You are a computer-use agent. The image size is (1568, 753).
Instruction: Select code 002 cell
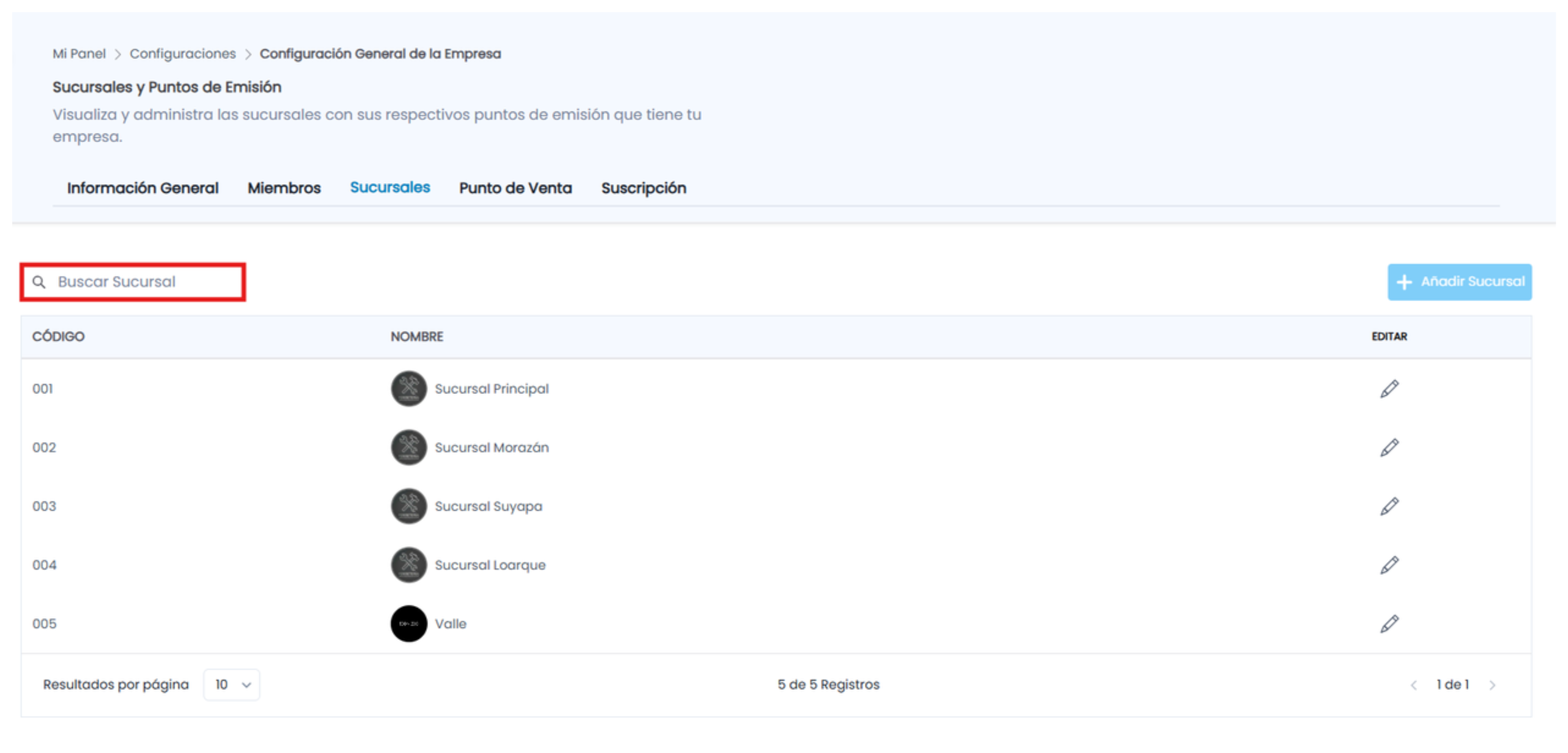point(44,447)
